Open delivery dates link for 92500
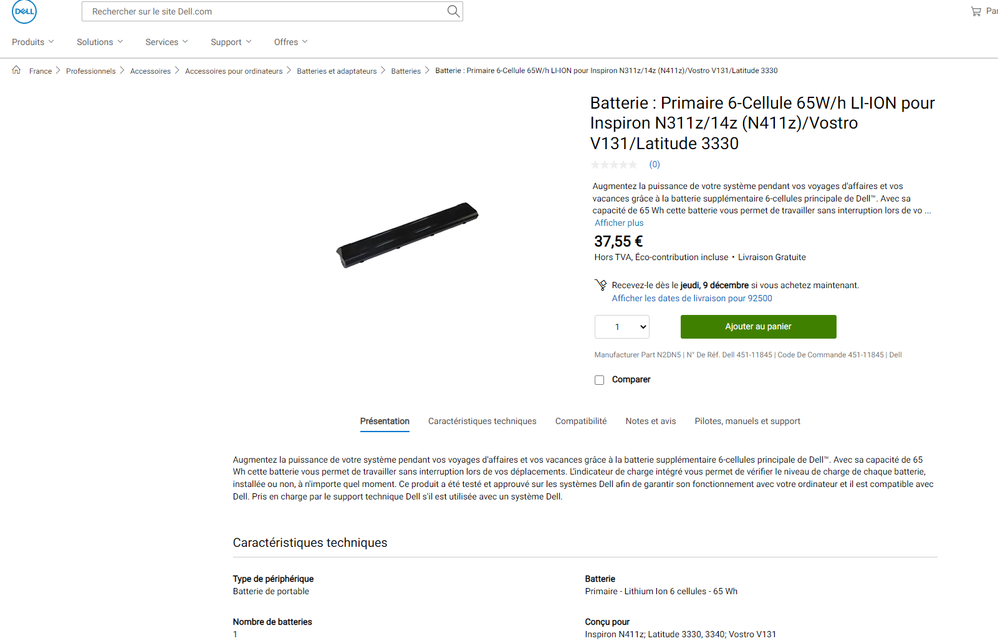 click(692, 298)
